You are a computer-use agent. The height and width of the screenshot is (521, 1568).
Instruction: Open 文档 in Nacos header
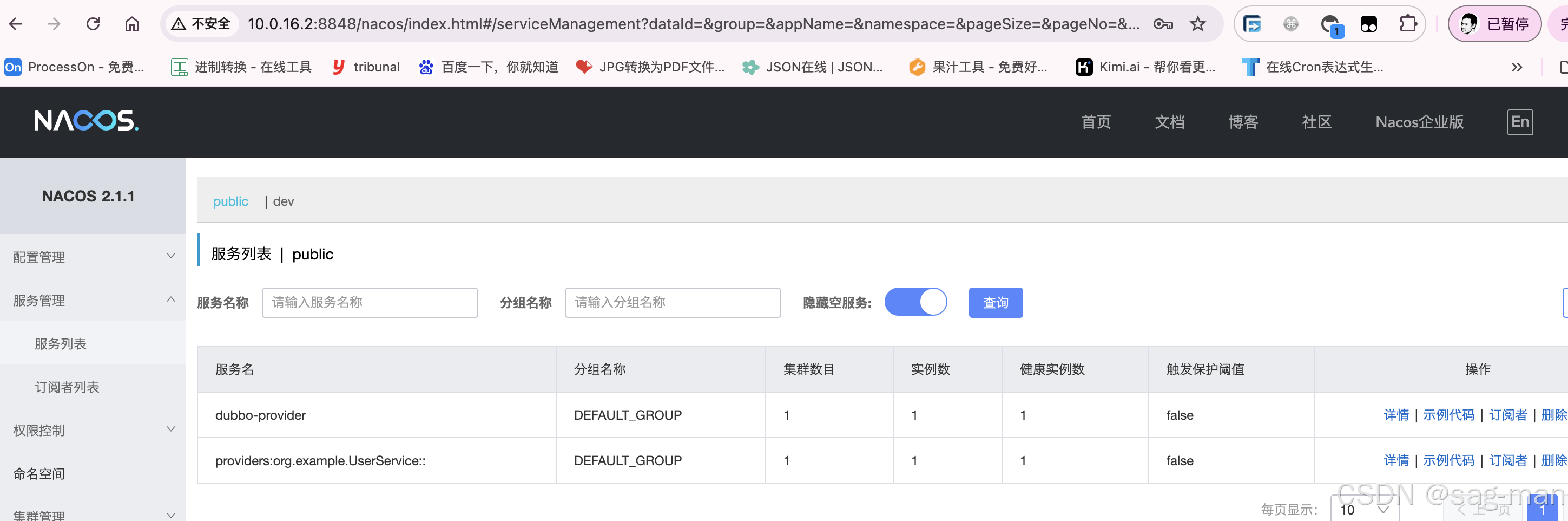1169,122
